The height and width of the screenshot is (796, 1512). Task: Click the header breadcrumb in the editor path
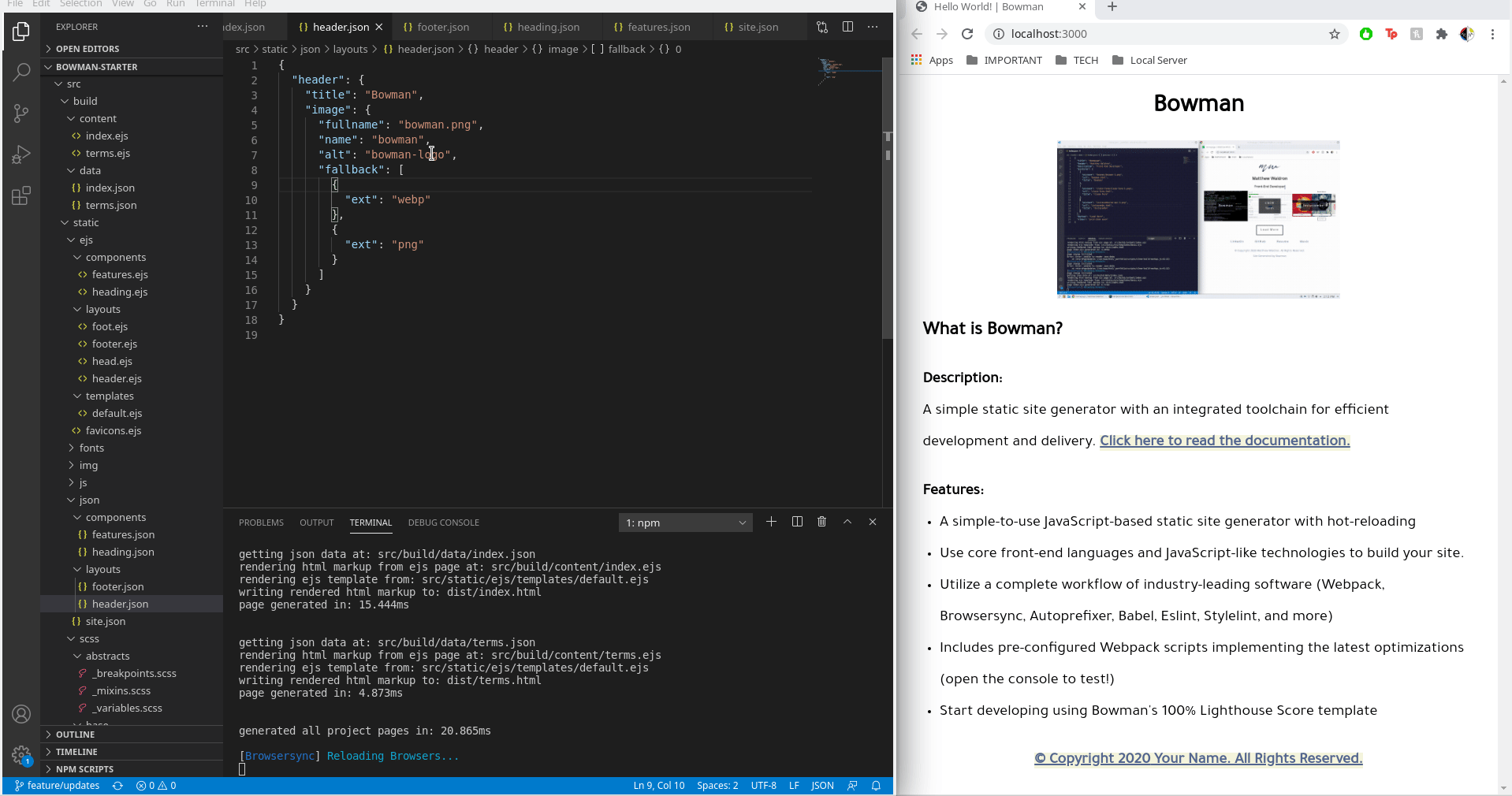coord(501,49)
